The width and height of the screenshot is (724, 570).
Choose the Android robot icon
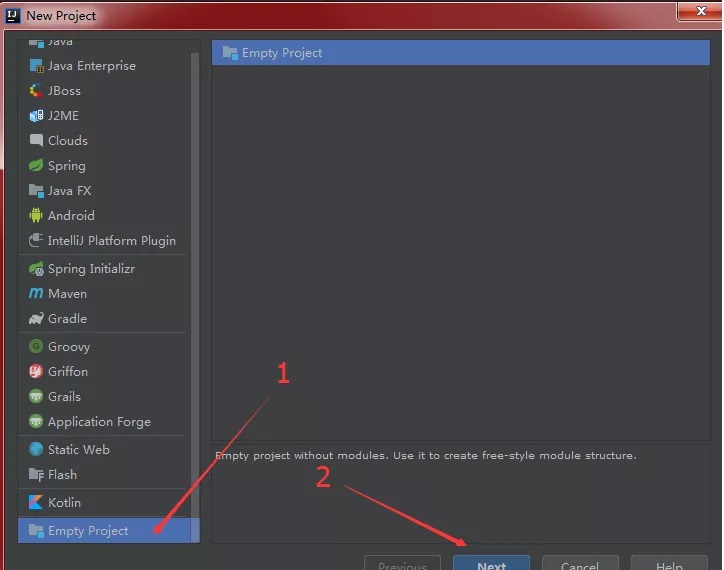pos(36,215)
